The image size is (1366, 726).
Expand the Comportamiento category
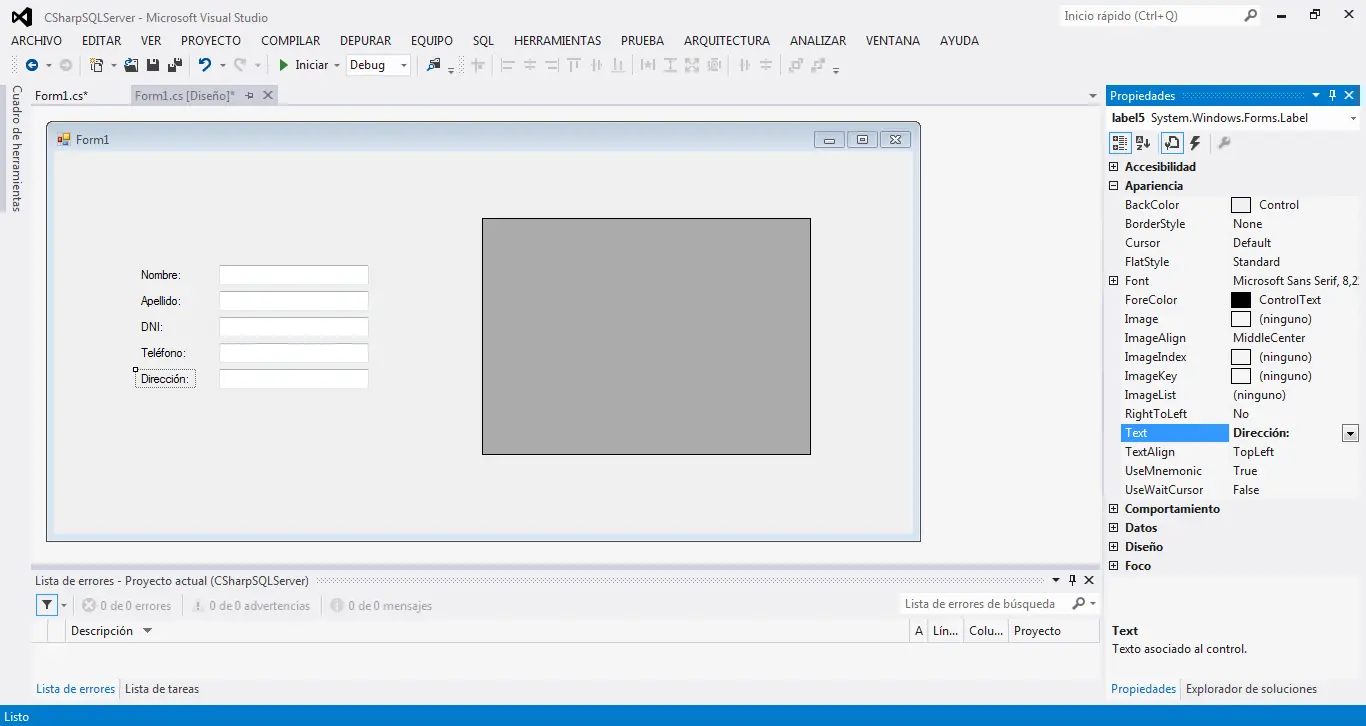click(x=1114, y=509)
